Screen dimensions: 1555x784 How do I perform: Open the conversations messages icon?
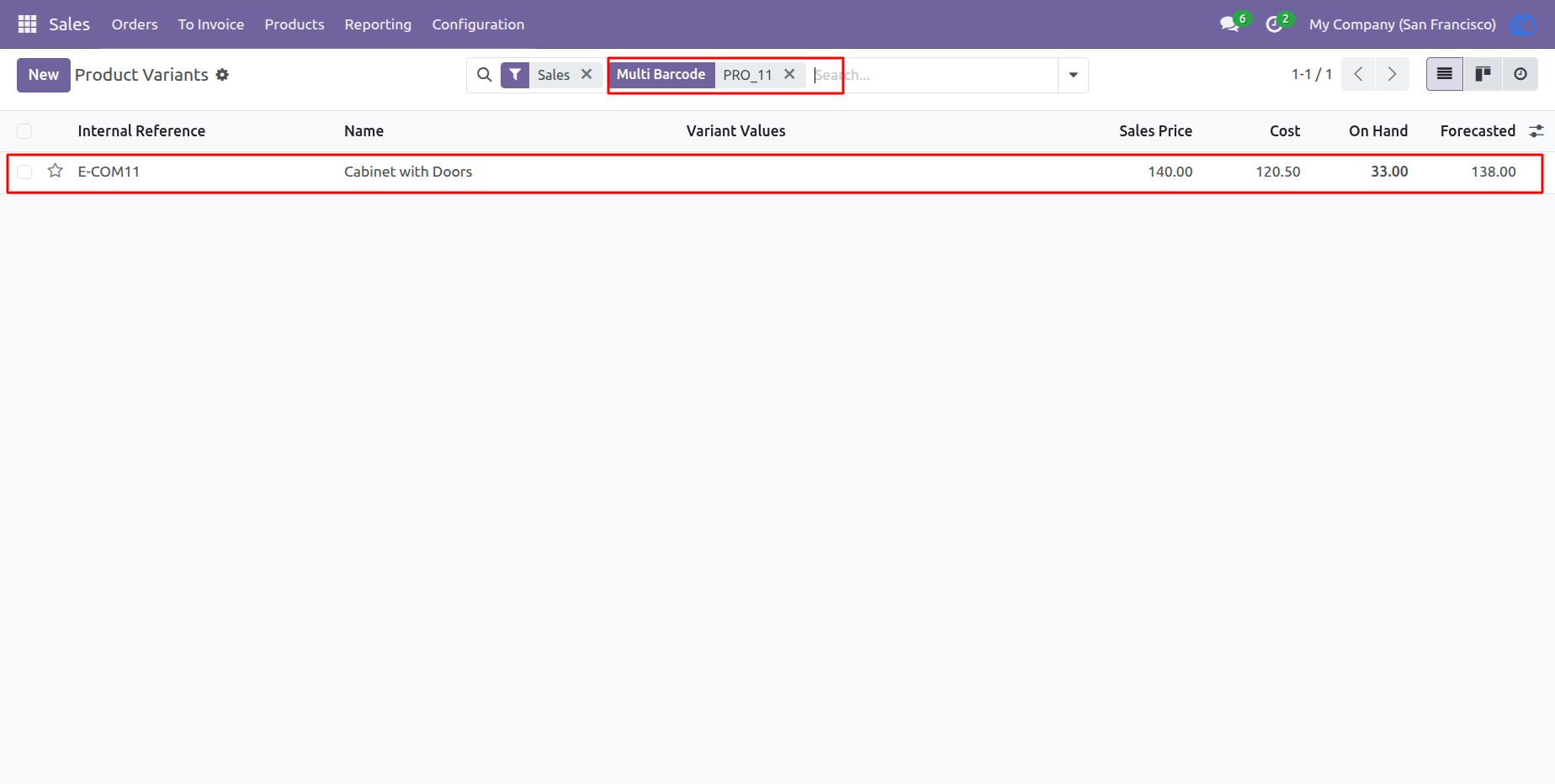[1229, 24]
